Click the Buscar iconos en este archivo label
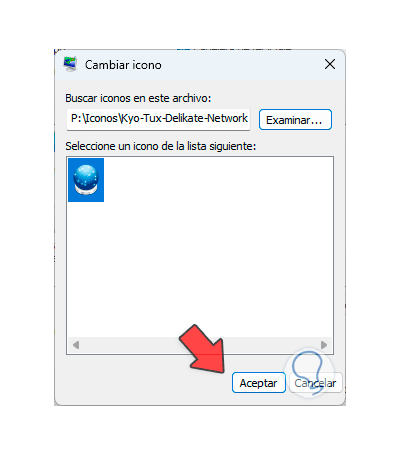Image resolution: width=400 pixels, height=455 pixels. click(x=138, y=98)
